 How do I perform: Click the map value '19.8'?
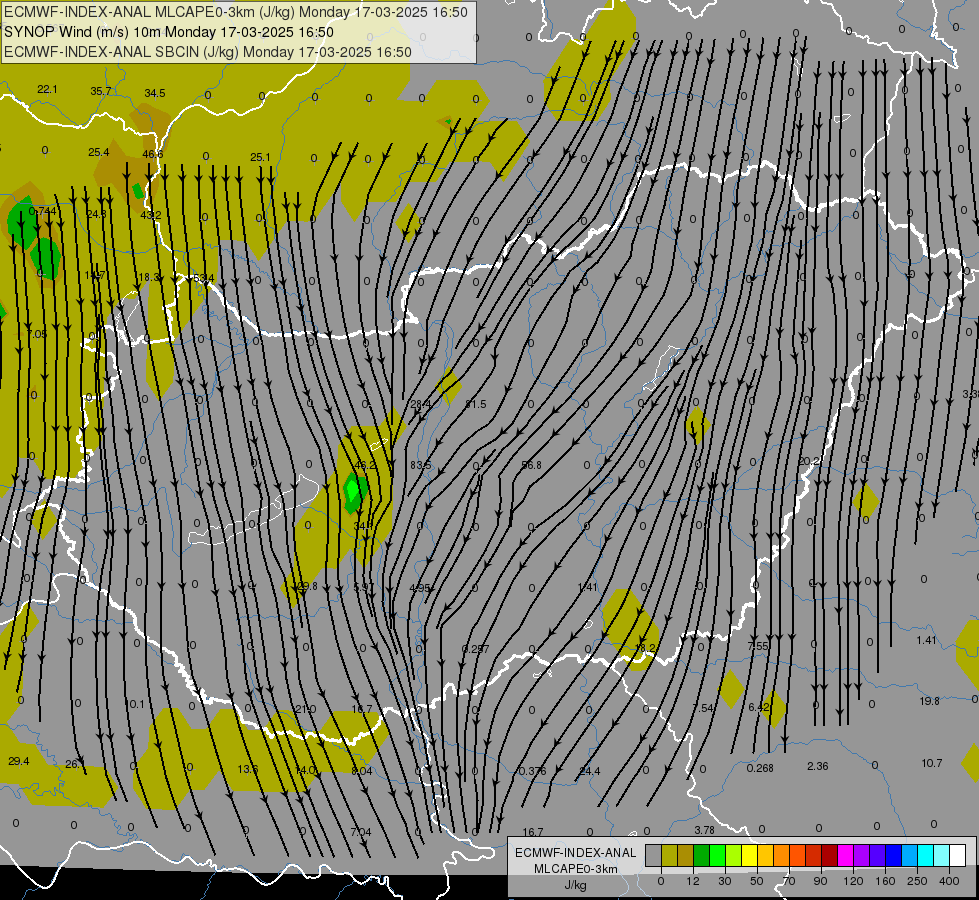coord(930,701)
